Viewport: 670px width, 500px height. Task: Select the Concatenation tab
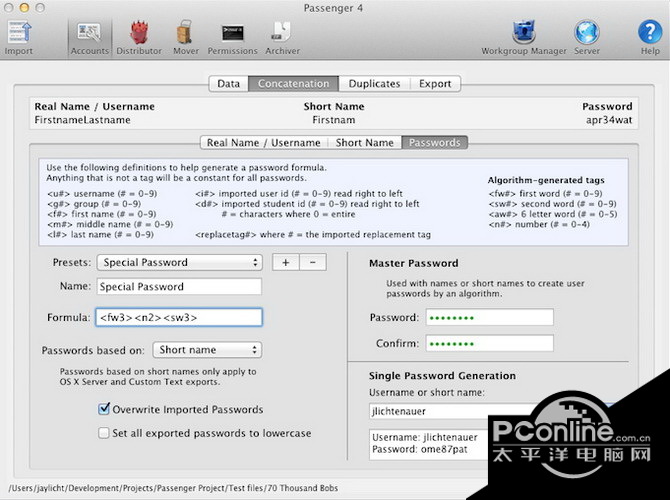click(x=294, y=84)
